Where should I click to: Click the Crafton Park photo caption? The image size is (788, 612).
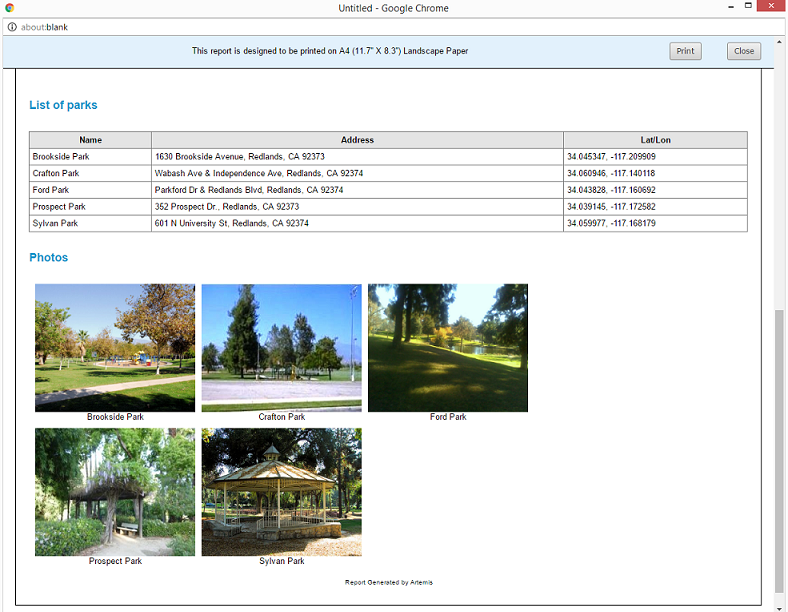(x=281, y=417)
